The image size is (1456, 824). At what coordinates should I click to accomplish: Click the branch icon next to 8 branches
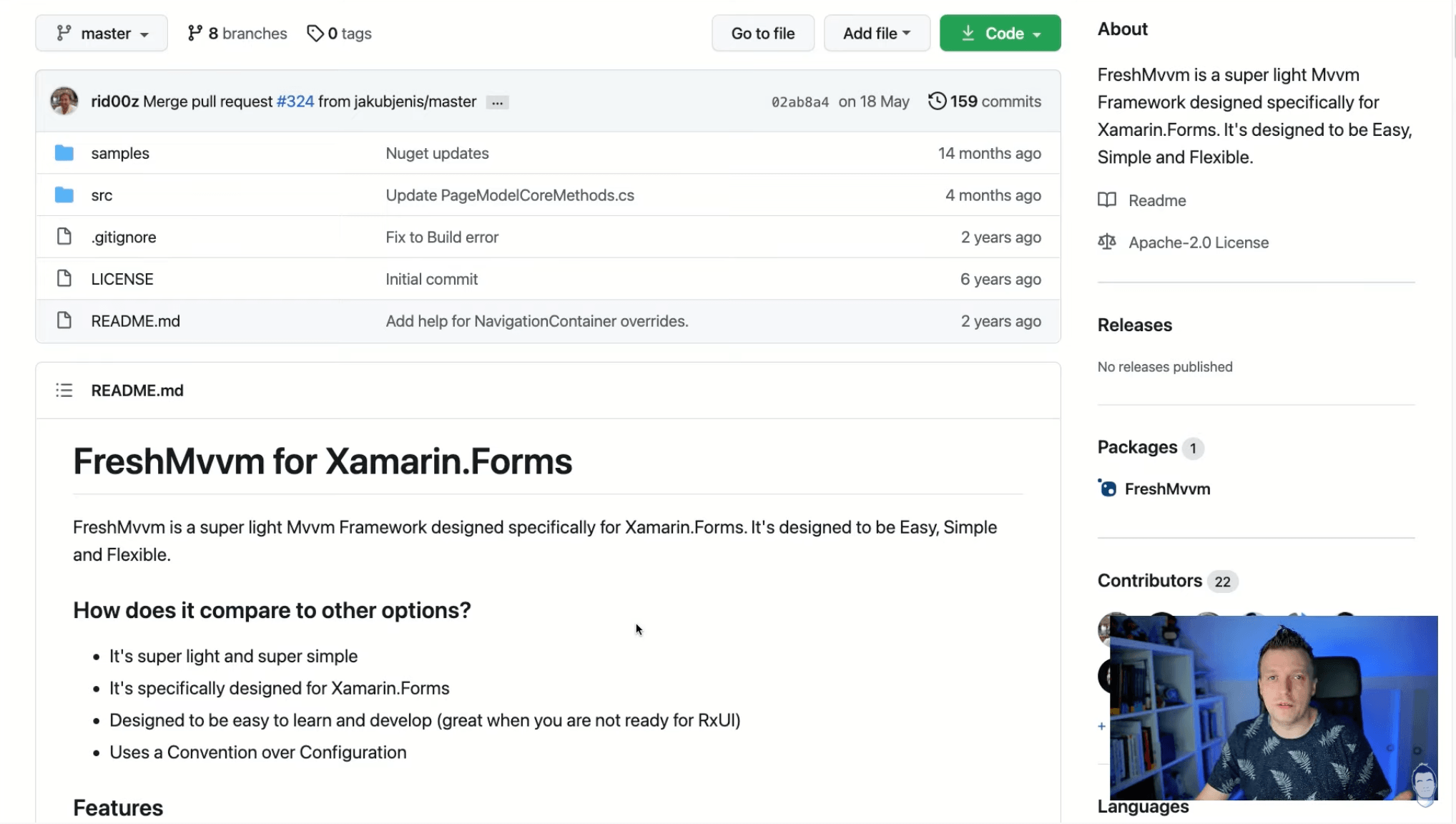coord(195,33)
